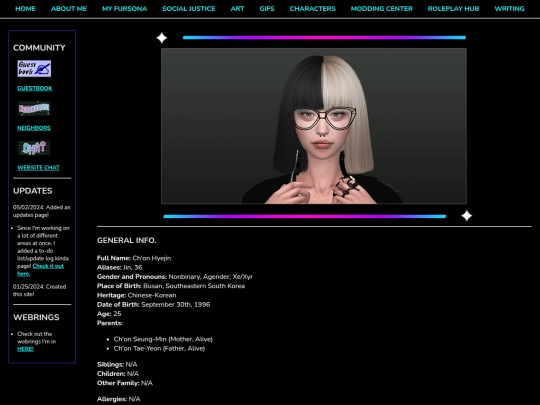Click the character portrait image
This screenshot has height=405, width=540.
314,126
